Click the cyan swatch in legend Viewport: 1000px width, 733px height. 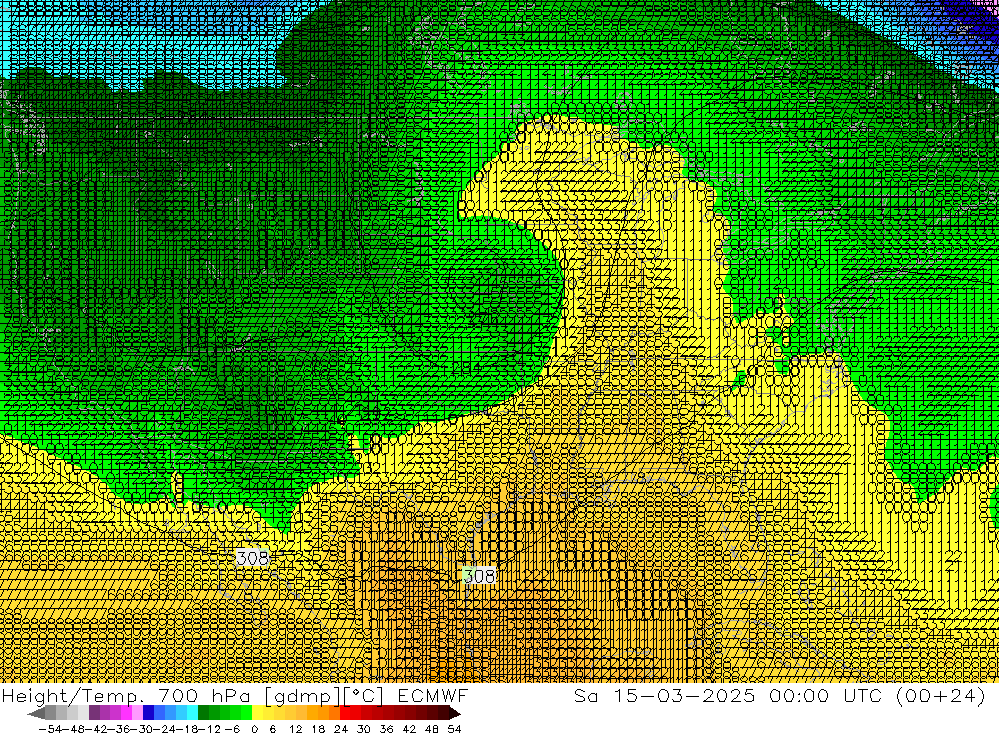pos(192,713)
